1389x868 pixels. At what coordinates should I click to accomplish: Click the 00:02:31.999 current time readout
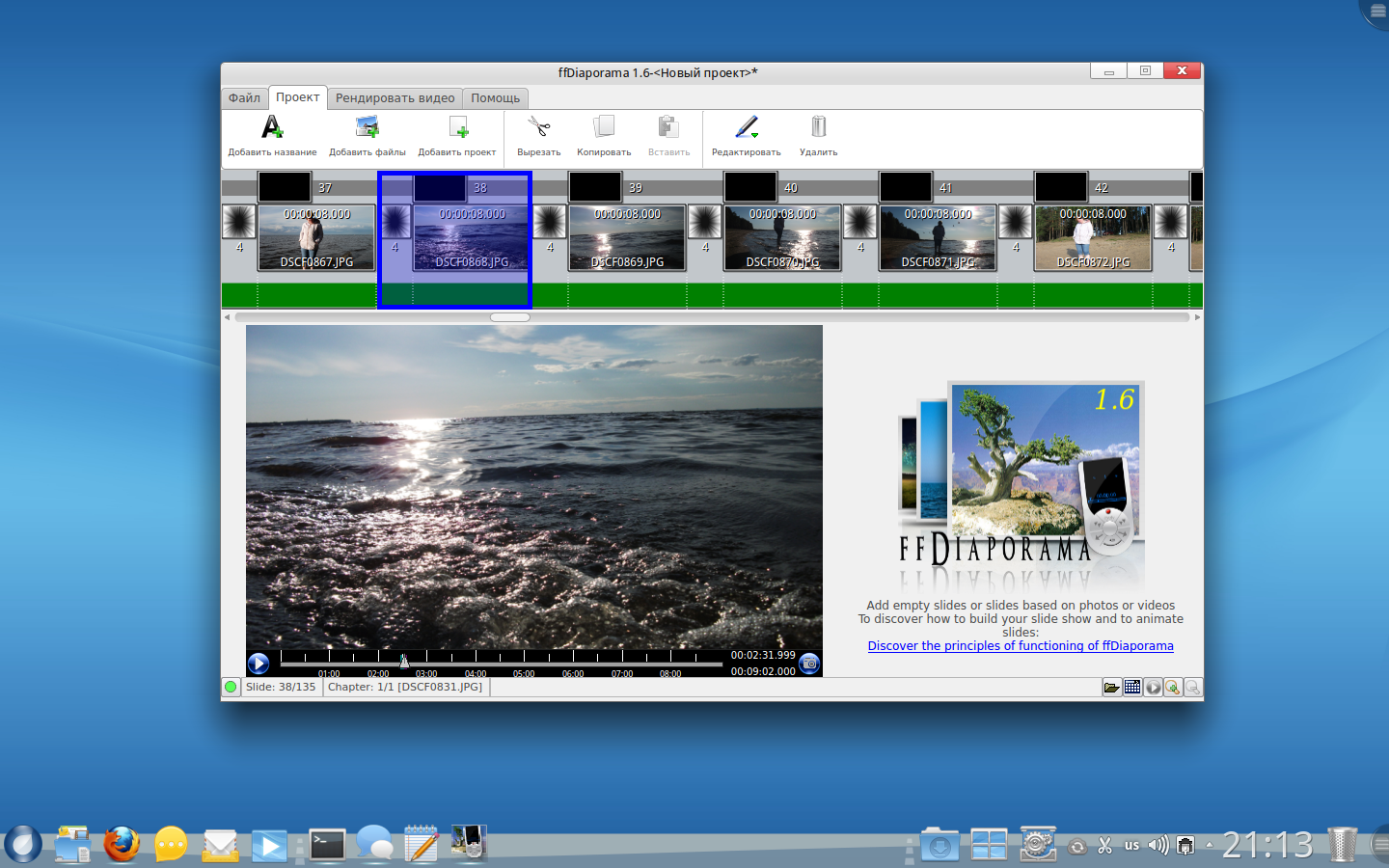[x=763, y=655]
